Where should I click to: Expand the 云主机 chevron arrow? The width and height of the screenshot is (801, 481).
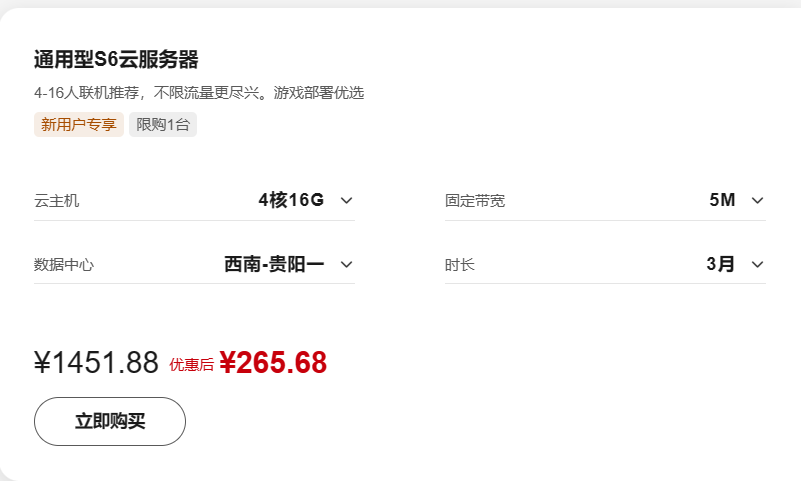point(346,200)
